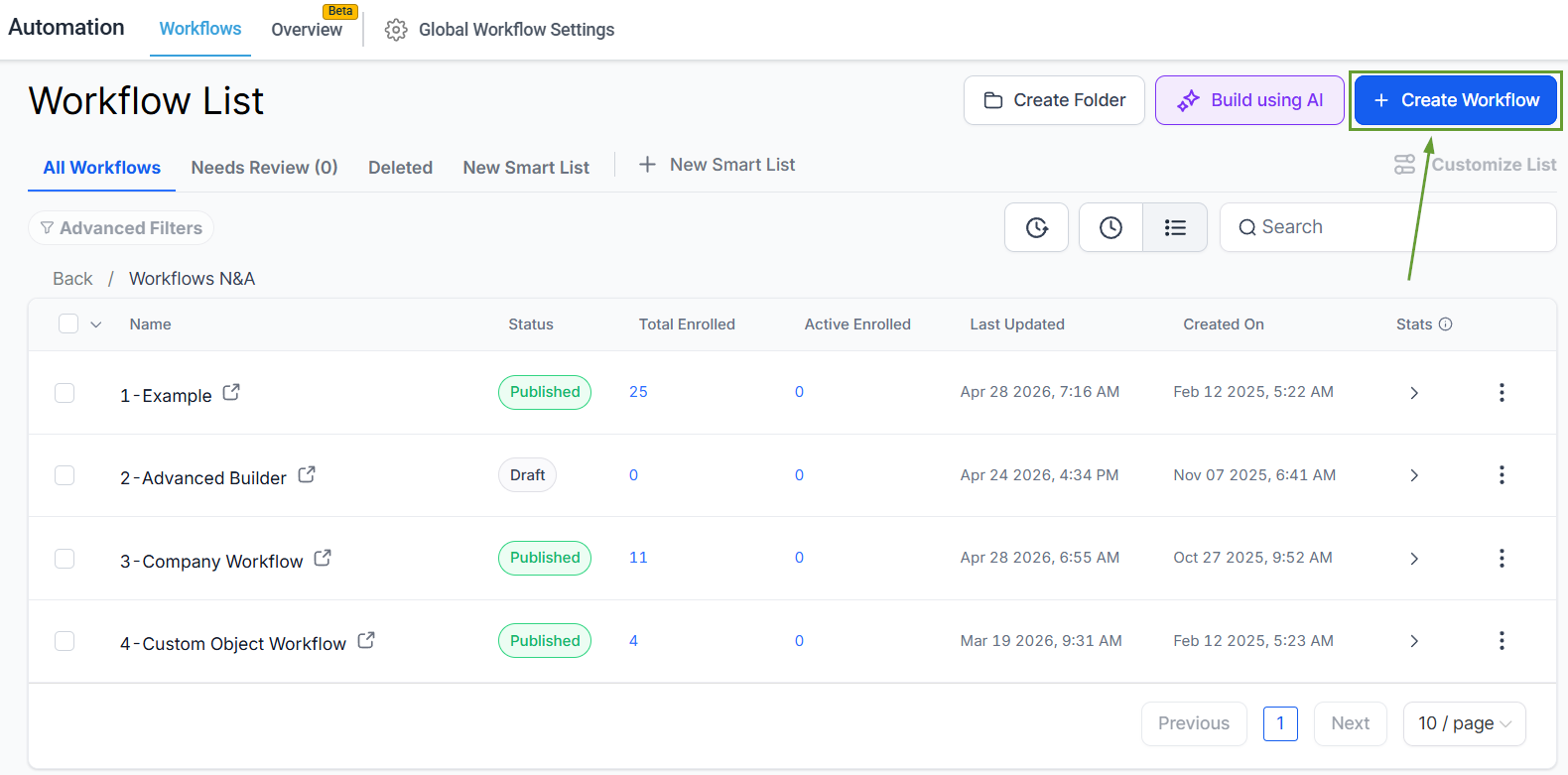Open 2-Advanced Builder in new tab icon
This screenshot has height=775, width=1568.
[x=307, y=474]
